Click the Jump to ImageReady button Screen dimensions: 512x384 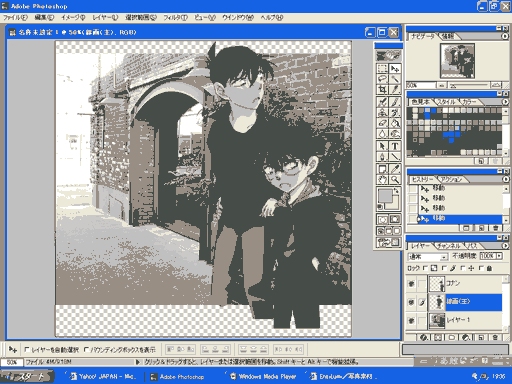click(x=388, y=242)
